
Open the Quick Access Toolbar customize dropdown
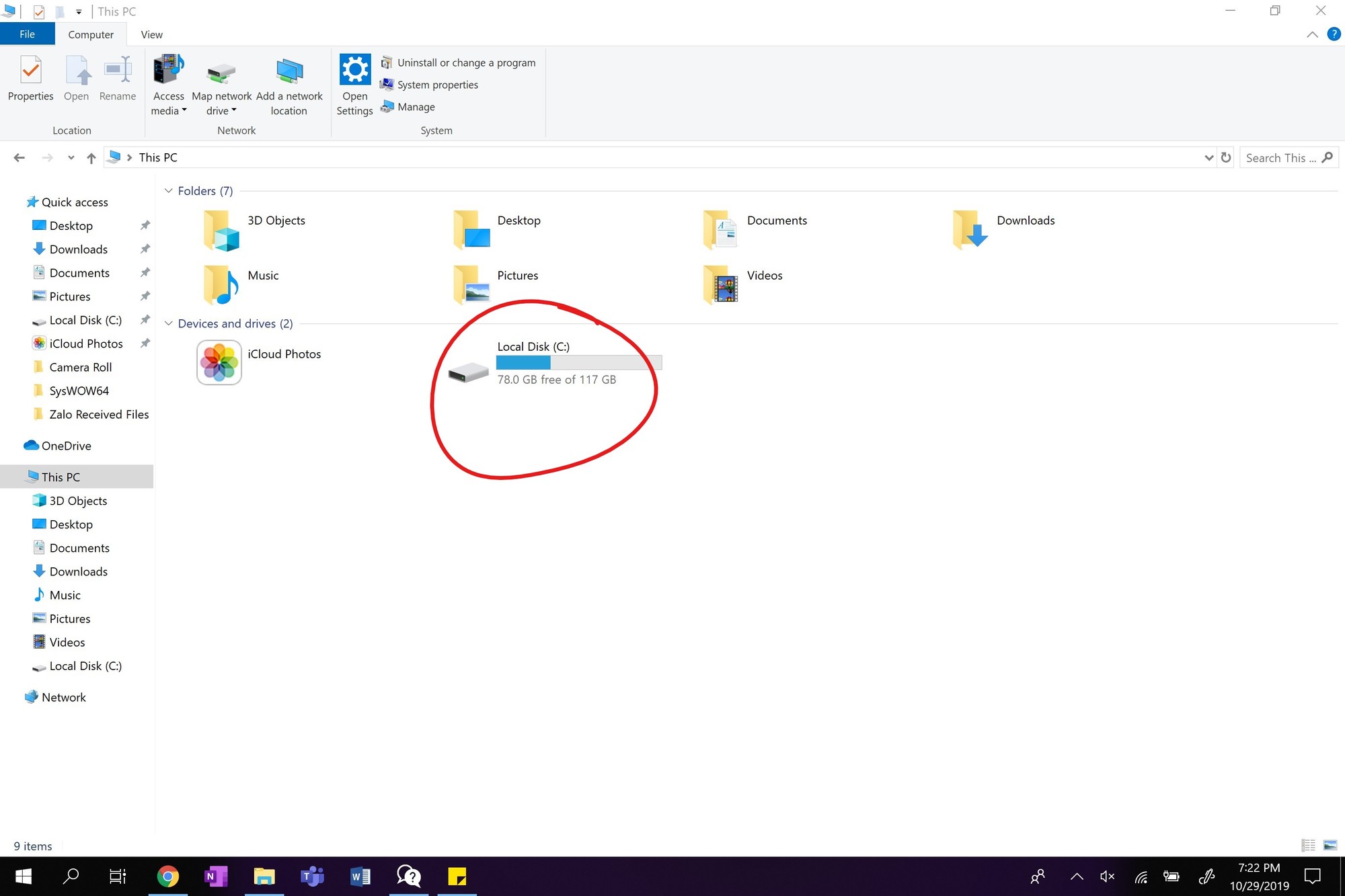79,11
